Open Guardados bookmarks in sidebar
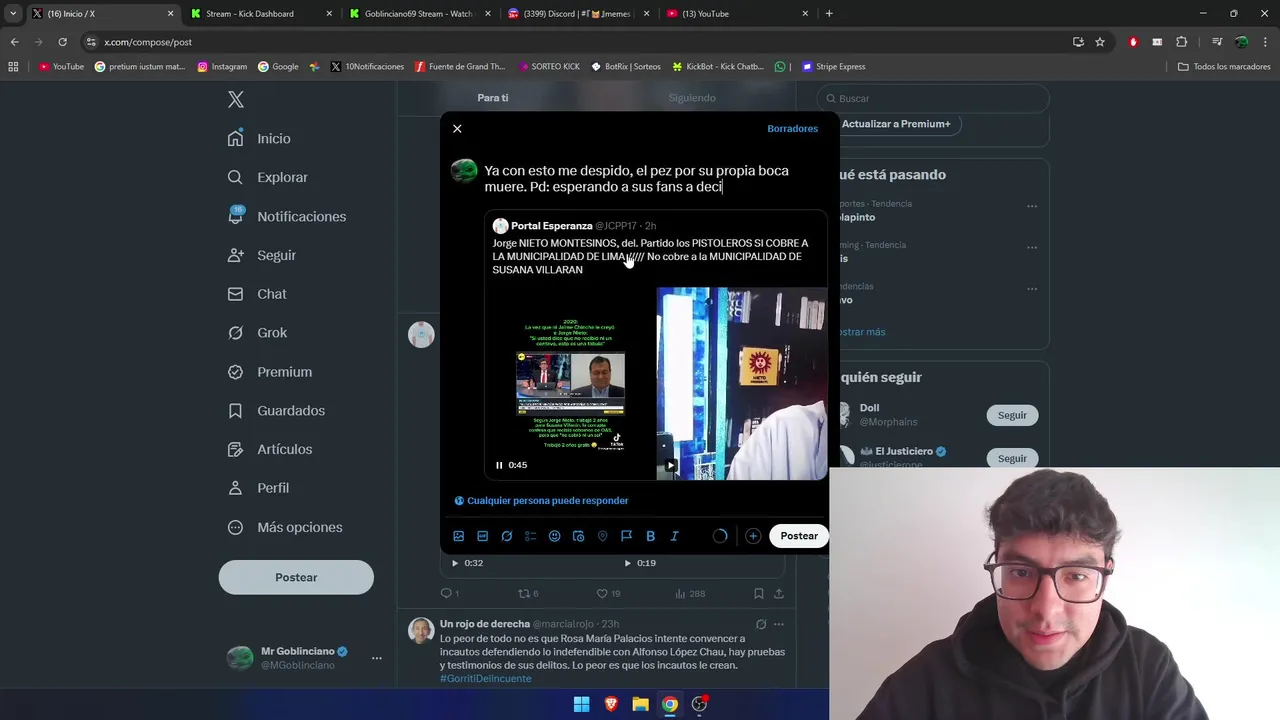 pyautogui.click(x=276, y=411)
